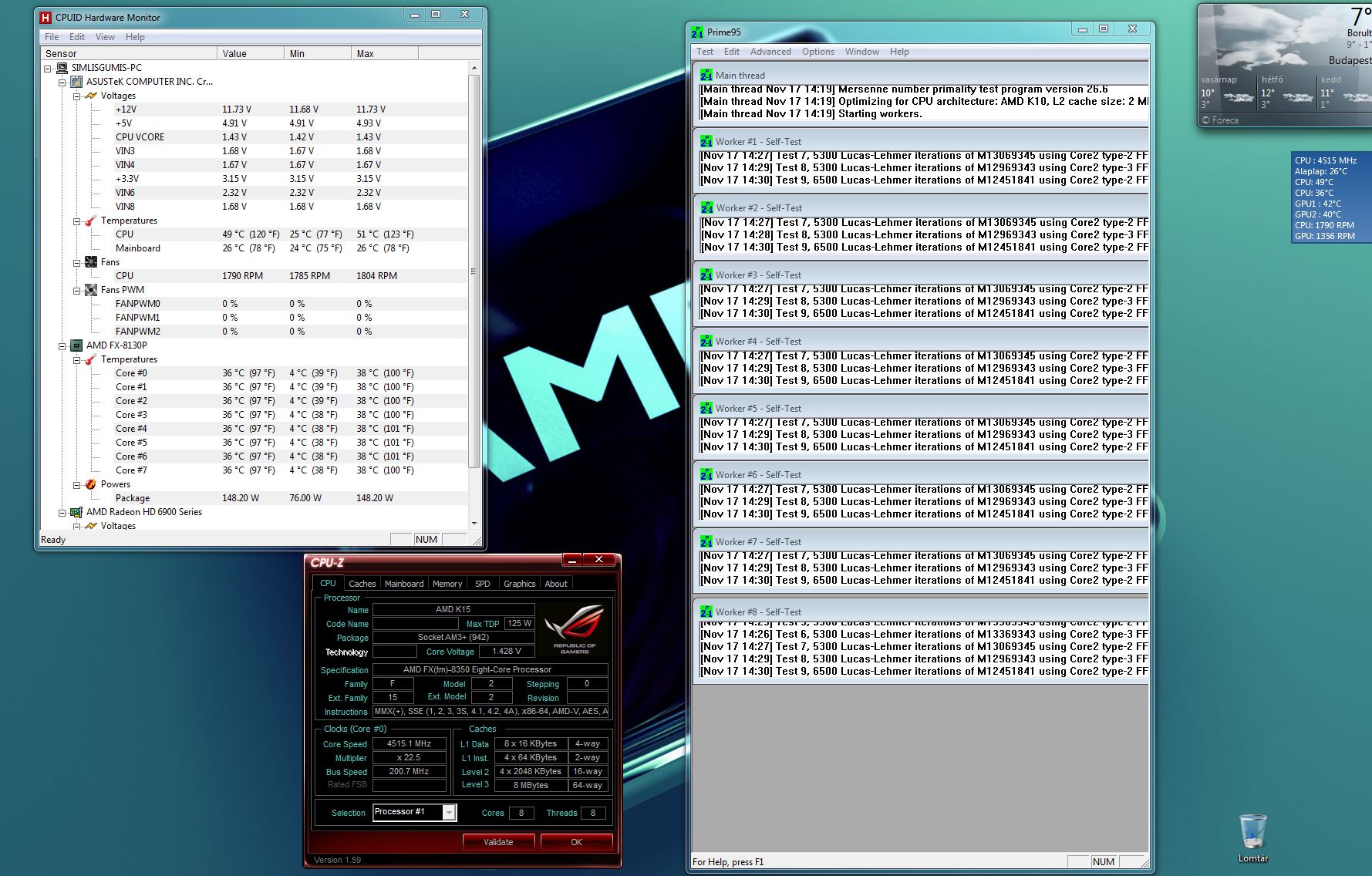Click the Republic of Gamers logo in CPU-Z
Image resolution: width=1372 pixels, height=876 pixels.
tap(575, 629)
